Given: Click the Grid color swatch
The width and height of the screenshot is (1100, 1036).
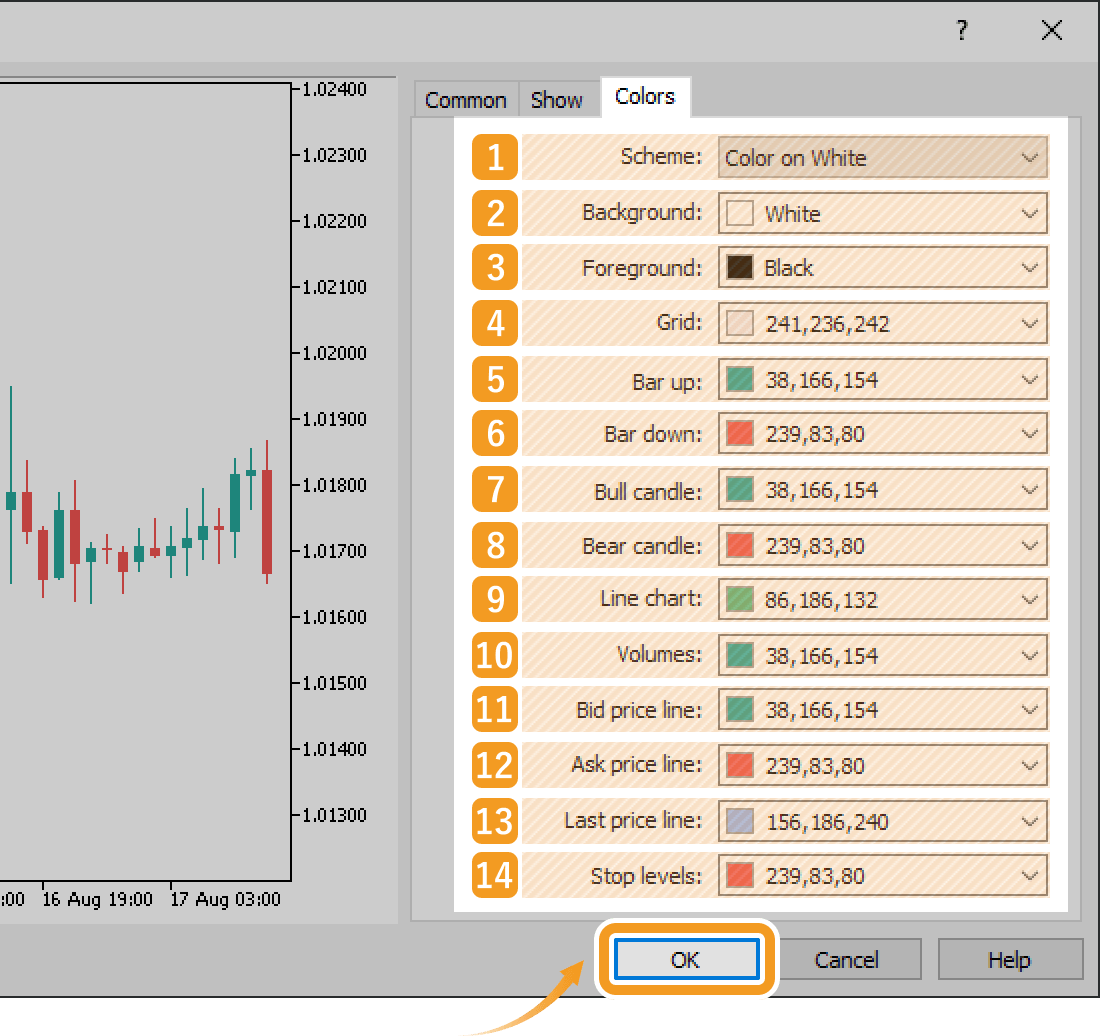Looking at the screenshot, I should 740,324.
